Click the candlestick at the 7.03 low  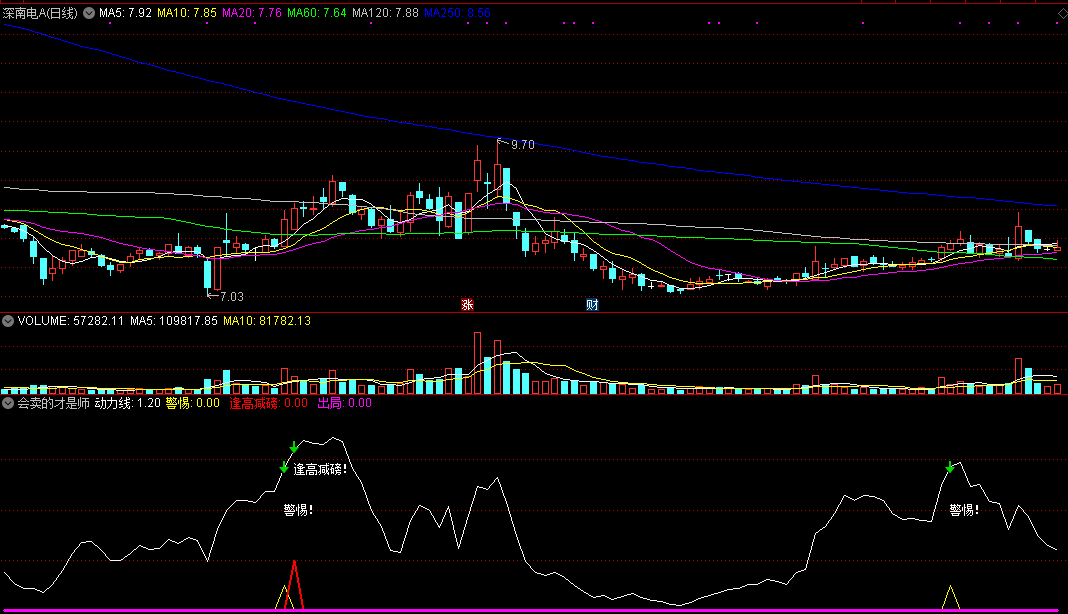pyautogui.click(x=208, y=276)
